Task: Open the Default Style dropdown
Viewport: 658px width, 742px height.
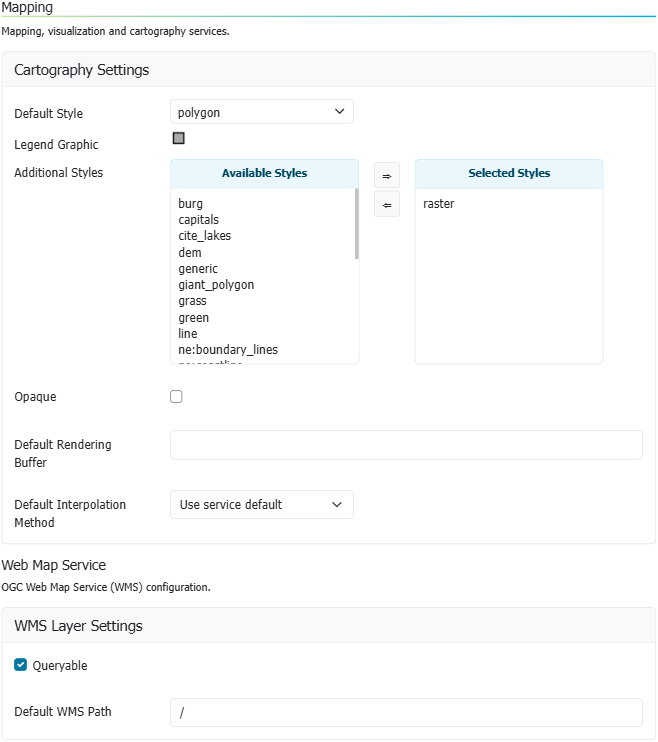Action: click(261, 112)
